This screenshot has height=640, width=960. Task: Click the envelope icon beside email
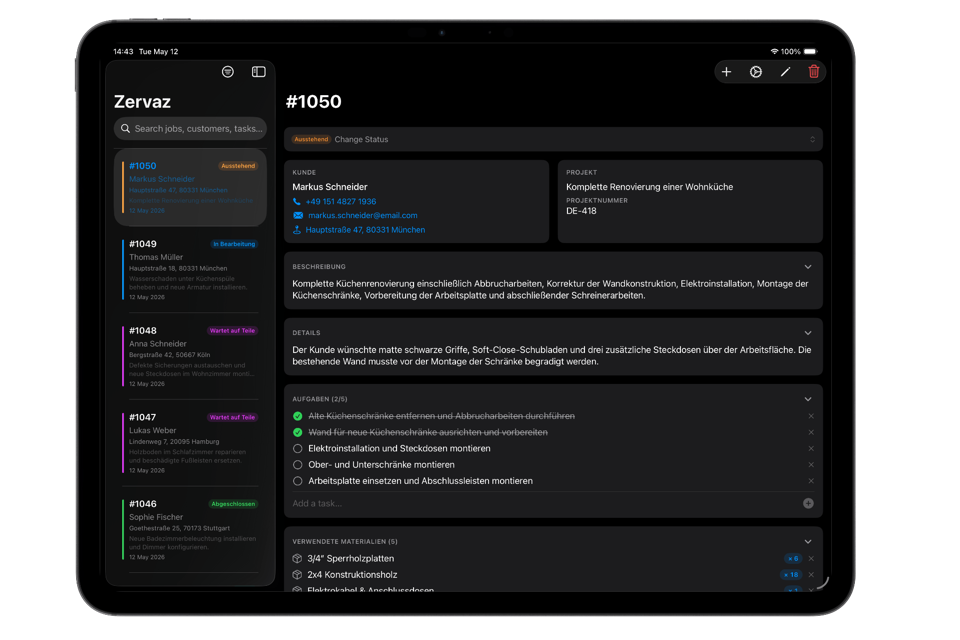[298, 216]
